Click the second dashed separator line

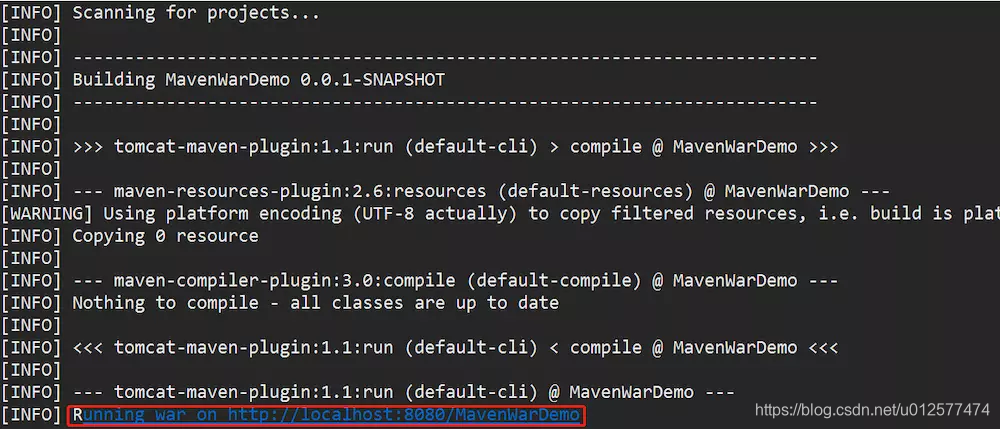click(x=445, y=102)
